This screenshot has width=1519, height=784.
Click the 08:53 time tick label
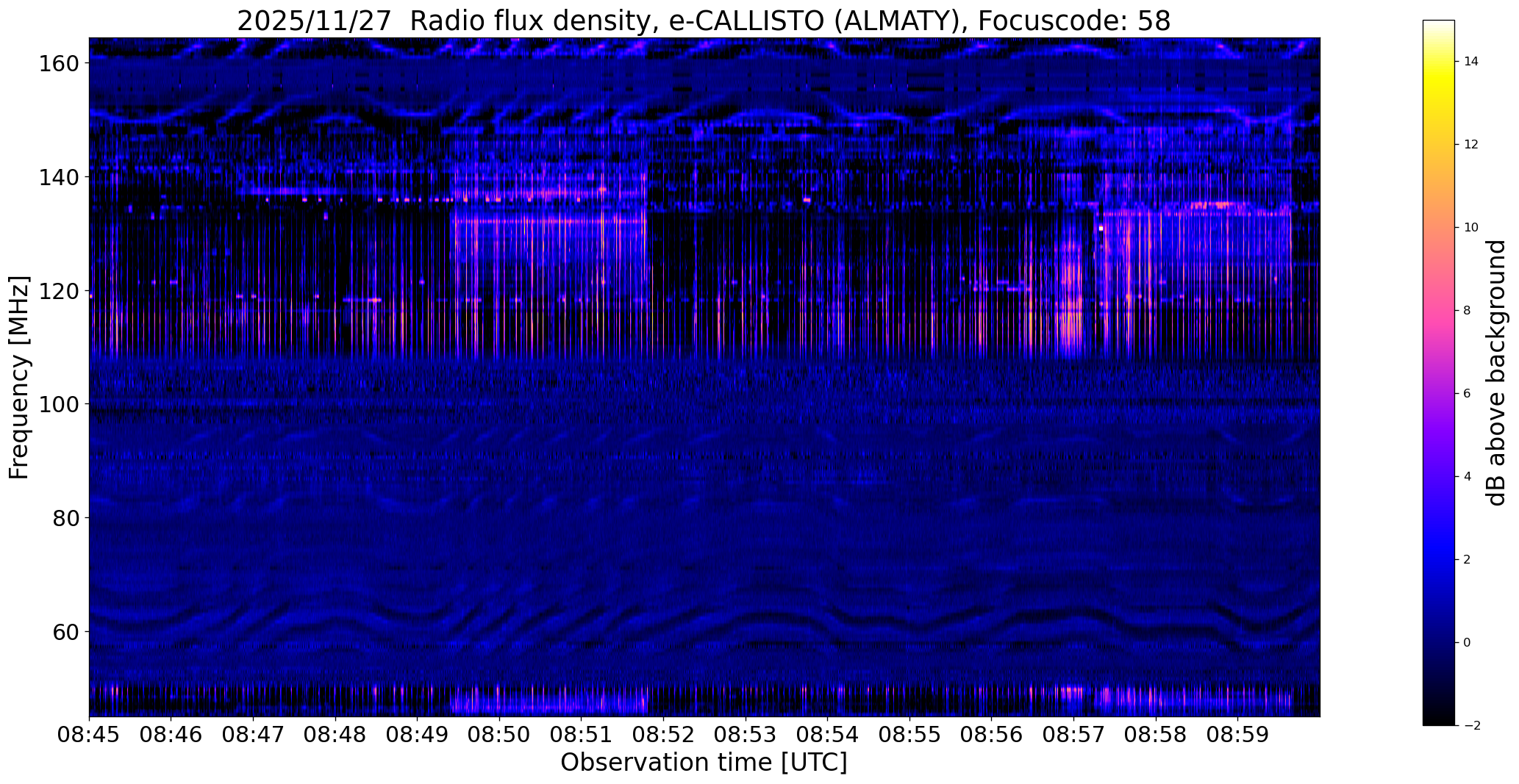pos(746,735)
